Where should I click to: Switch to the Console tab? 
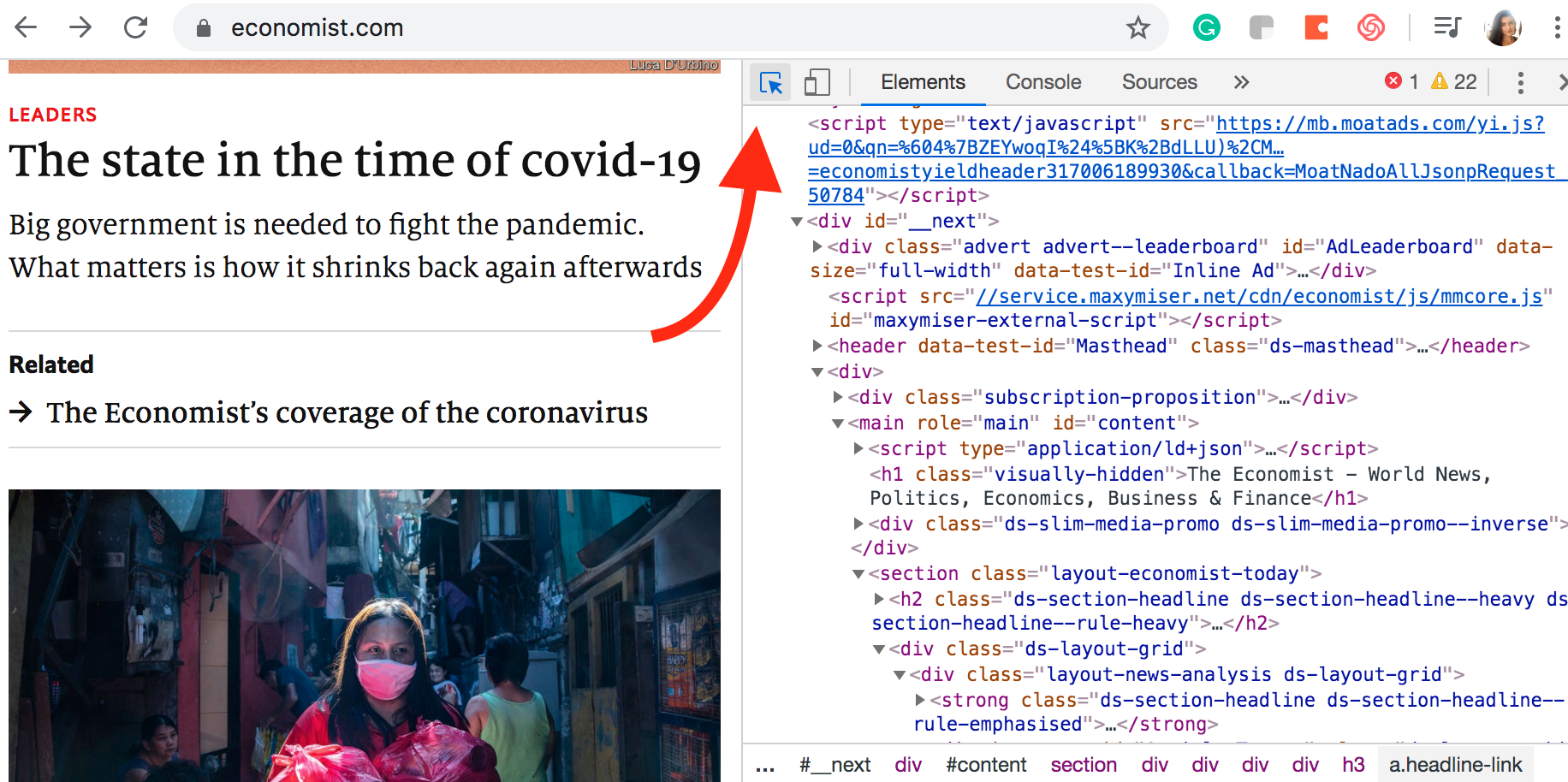[x=1043, y=82]
